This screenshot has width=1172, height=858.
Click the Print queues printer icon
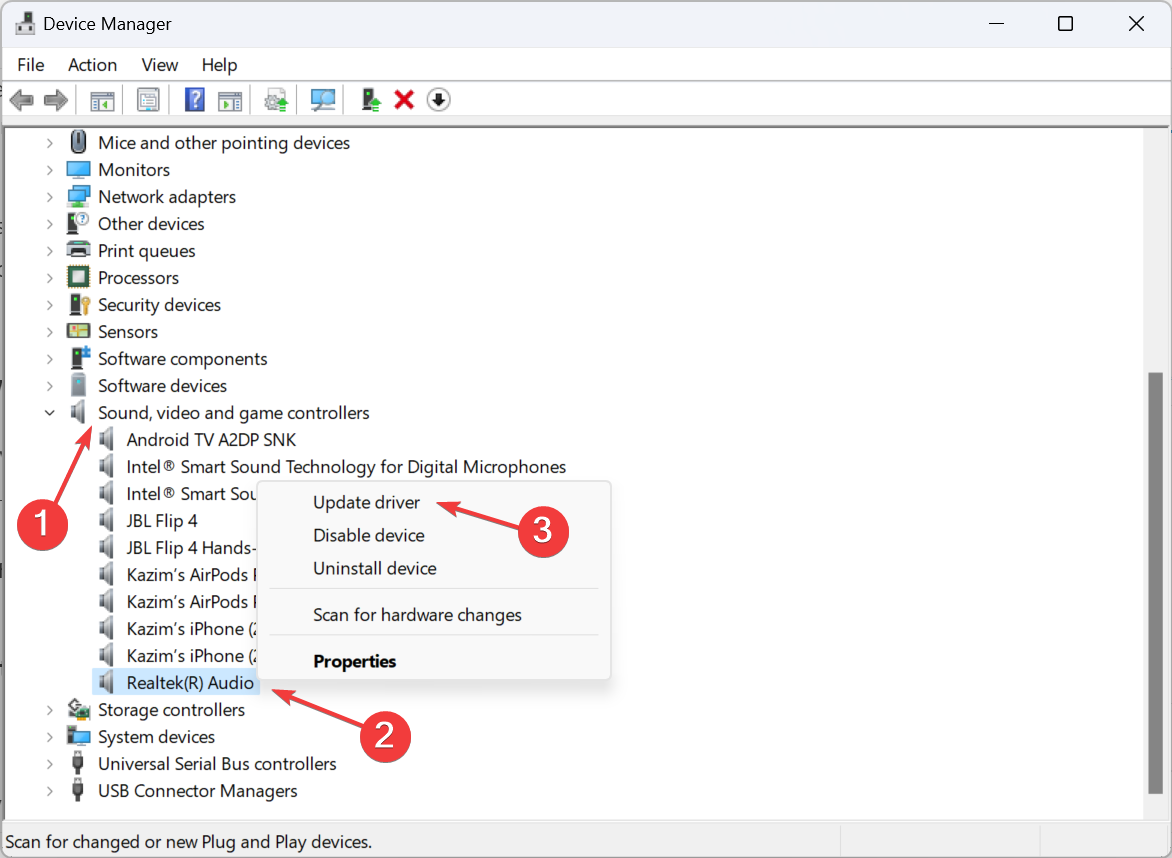pyautogui.click(x=78, y=250)
